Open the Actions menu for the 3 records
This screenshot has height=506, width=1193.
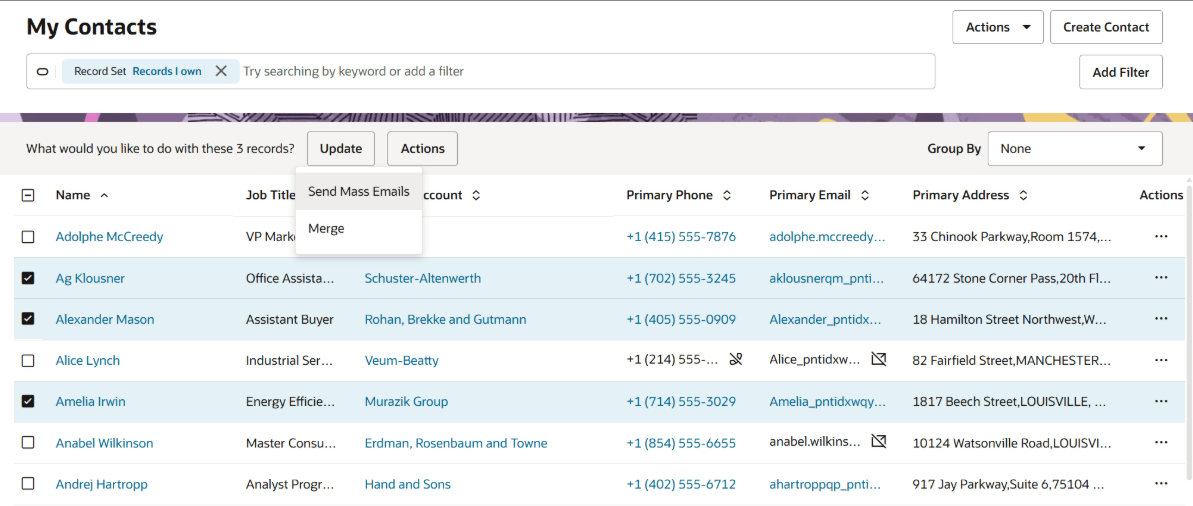[422, 148]
